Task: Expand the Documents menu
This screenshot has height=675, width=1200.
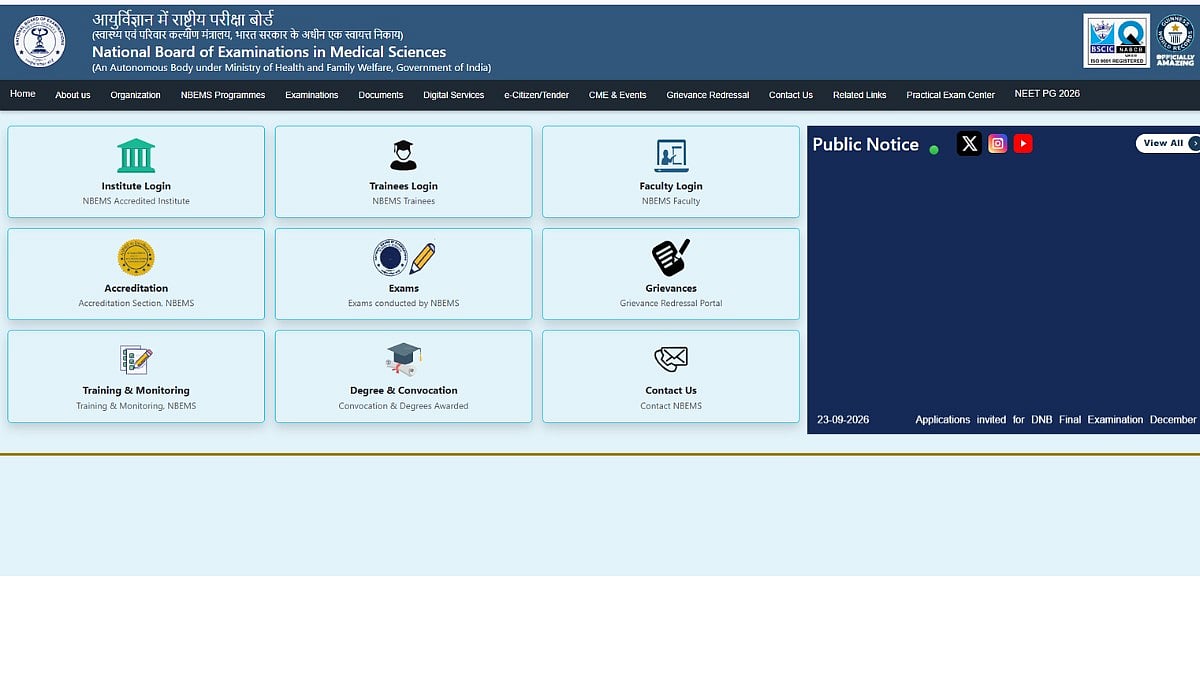Action: click(x=381, y=95)
